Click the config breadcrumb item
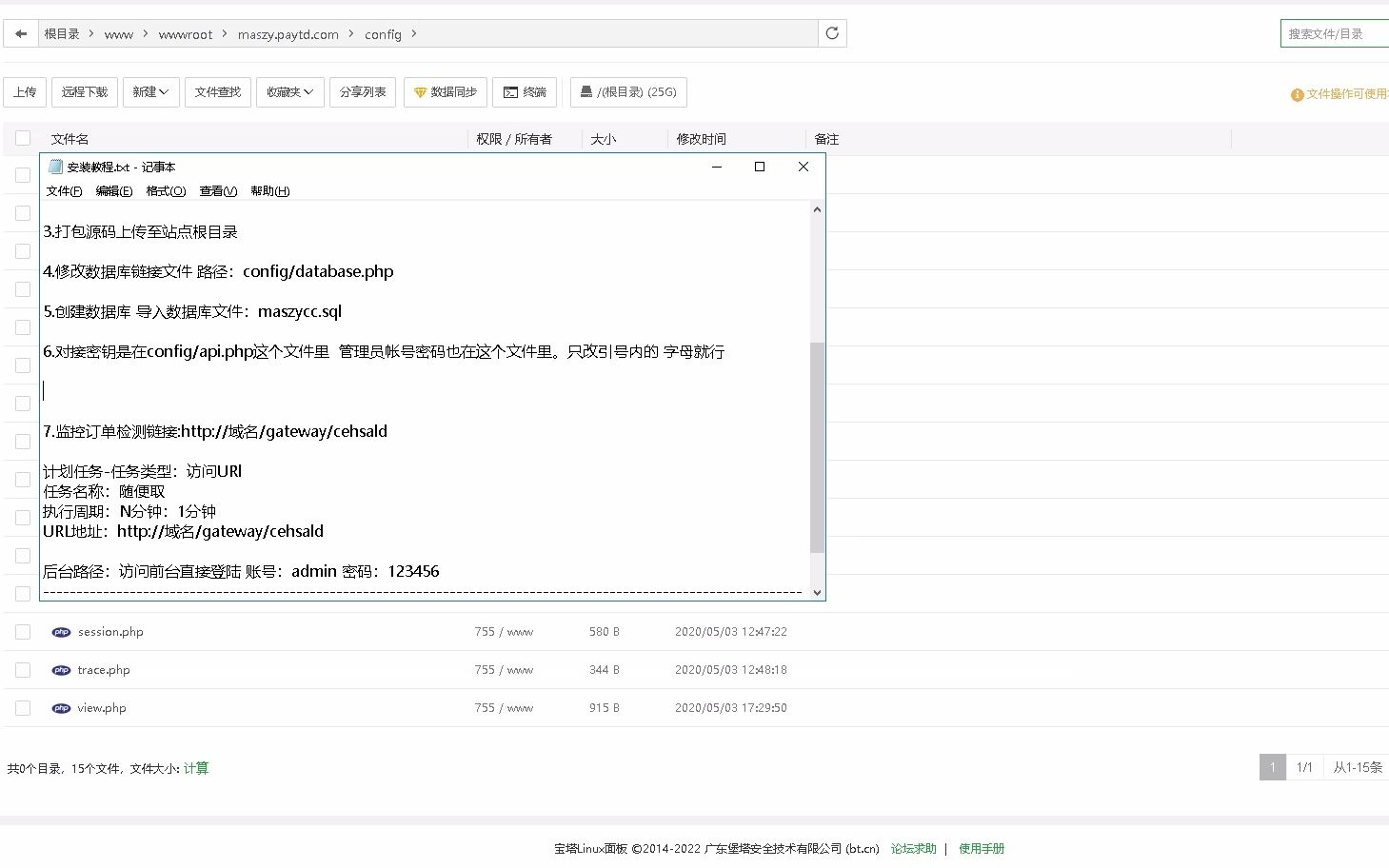 pos(383,34)
